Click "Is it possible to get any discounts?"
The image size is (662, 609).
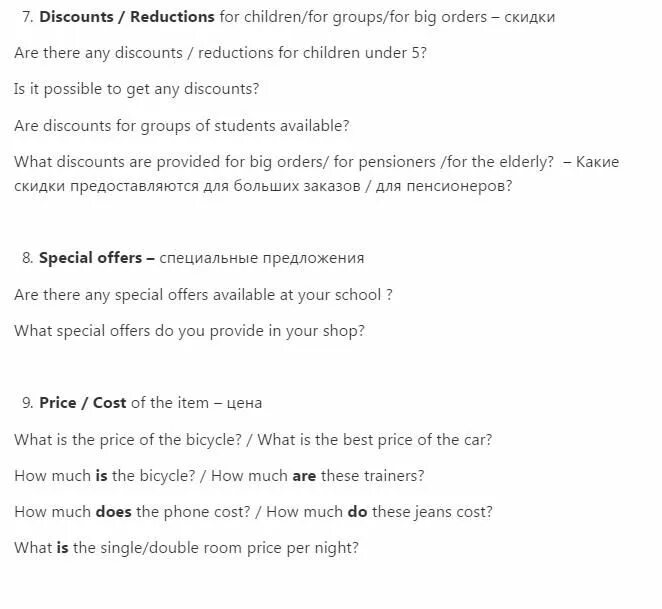tap(136, 89)
